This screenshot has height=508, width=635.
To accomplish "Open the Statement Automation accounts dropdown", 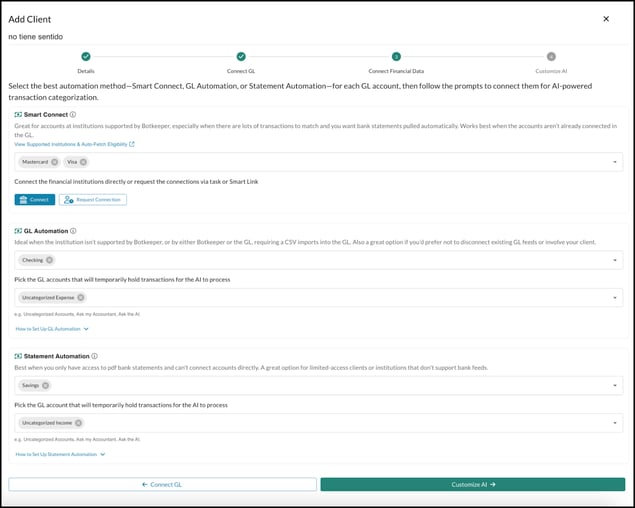I will (614, 385).
